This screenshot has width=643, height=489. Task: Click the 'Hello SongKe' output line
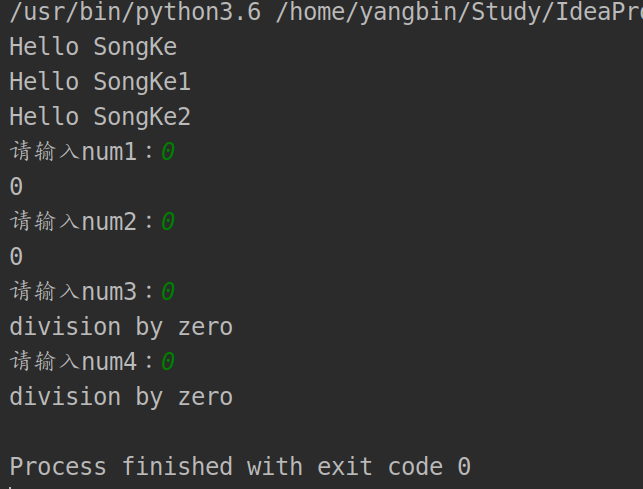93,46
